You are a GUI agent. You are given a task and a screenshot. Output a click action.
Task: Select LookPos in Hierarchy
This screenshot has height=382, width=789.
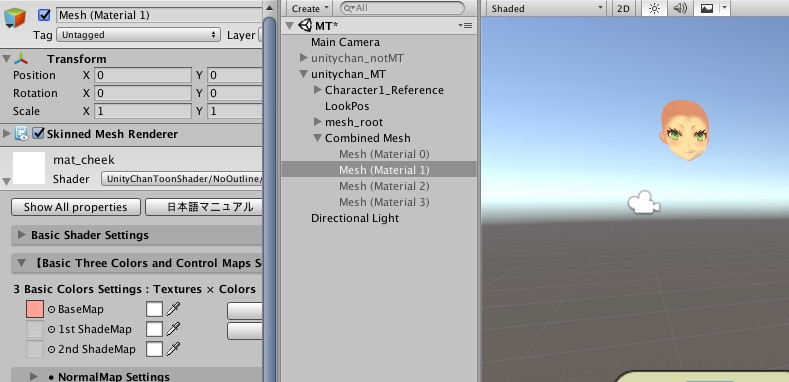(x=347, y=106)
